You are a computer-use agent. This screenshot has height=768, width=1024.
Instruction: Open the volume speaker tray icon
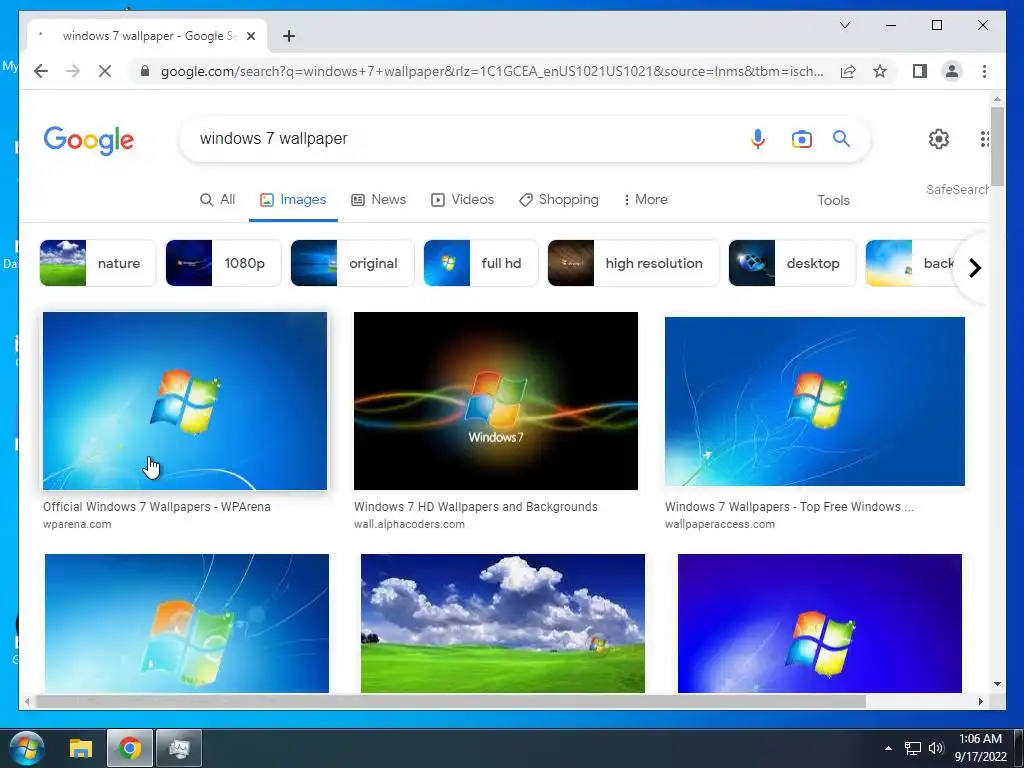tap(936, 748)
